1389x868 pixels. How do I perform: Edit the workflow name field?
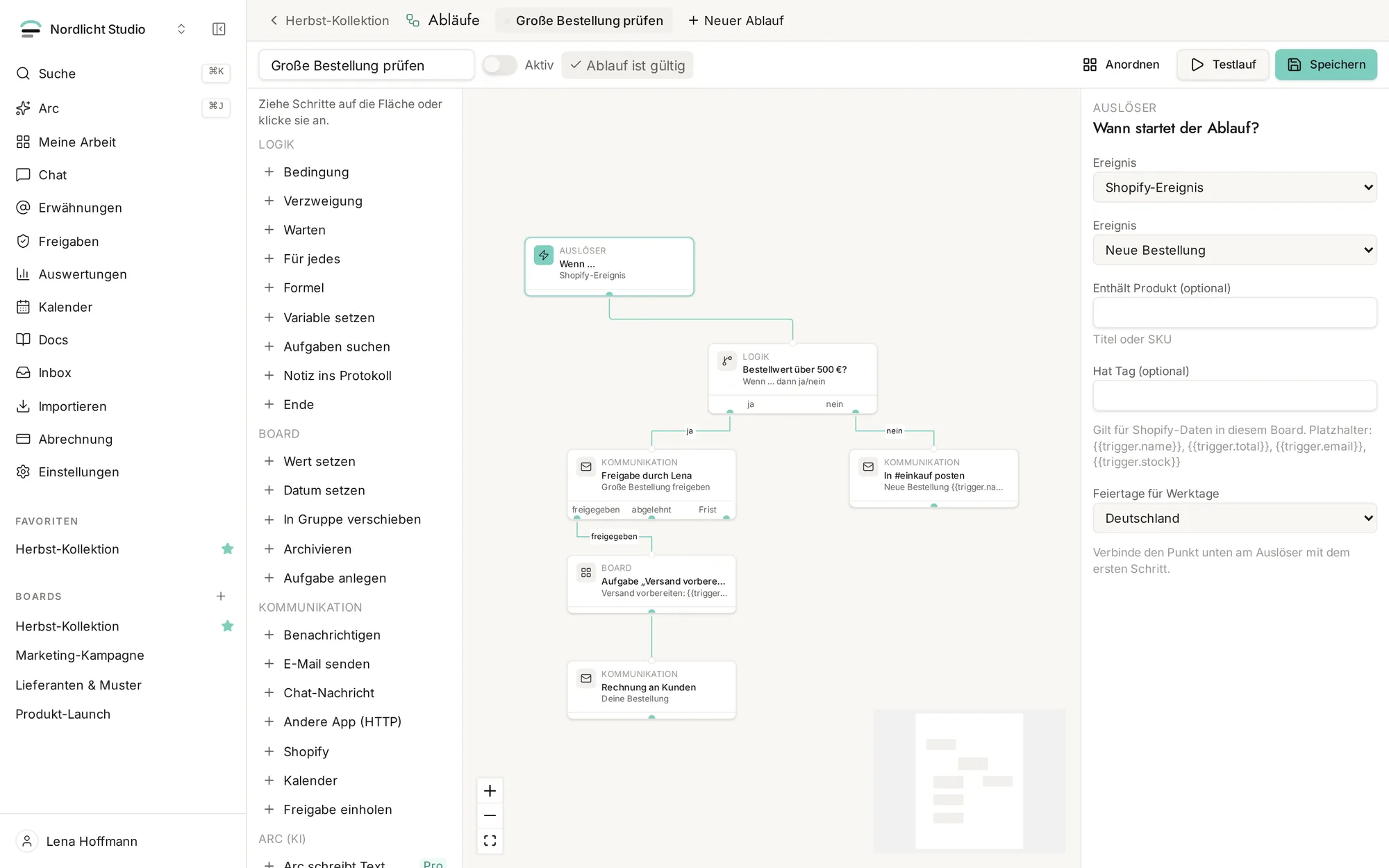pos(366,65)
